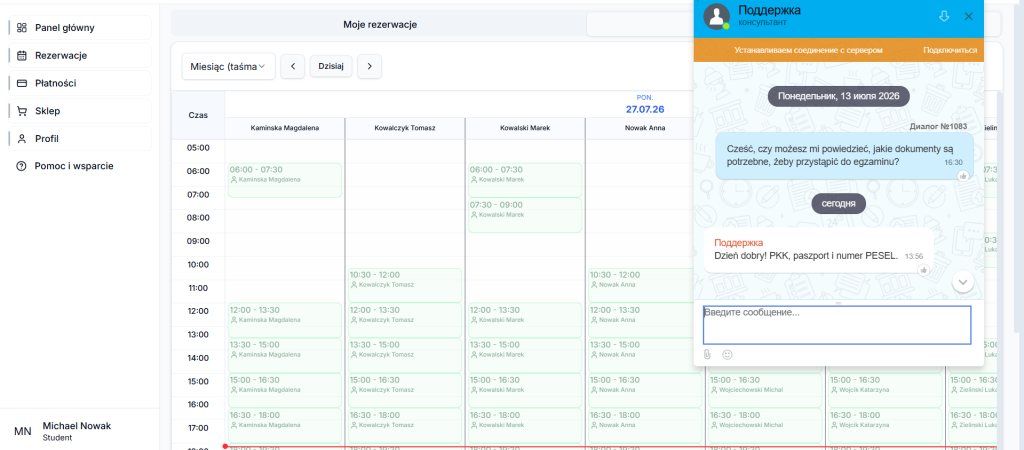
Task: Open Sklep cart icon in sidebar
Action: tap(22, 111)
